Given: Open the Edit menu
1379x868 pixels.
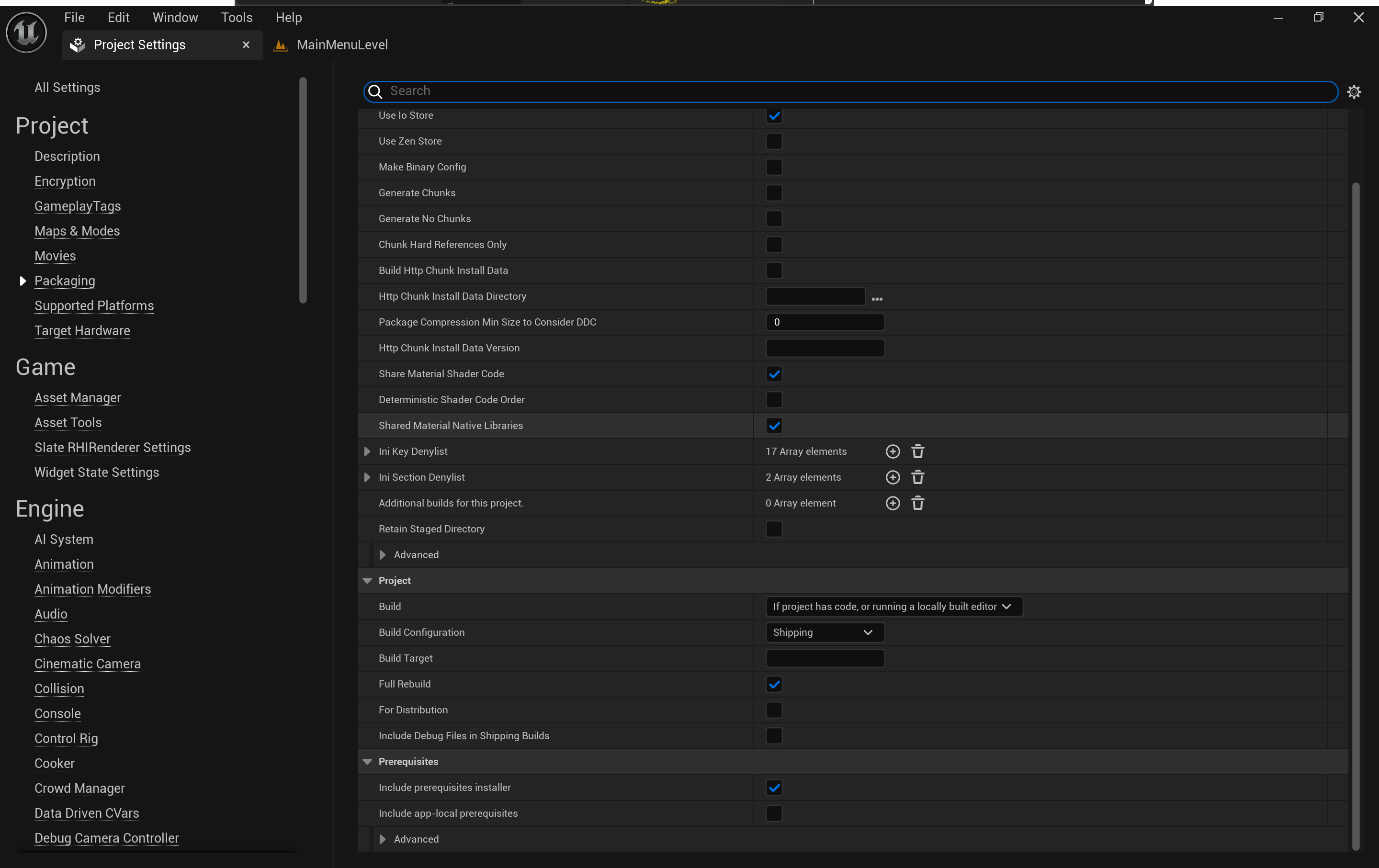Looking at the screenshot, I should click(119, 17).
